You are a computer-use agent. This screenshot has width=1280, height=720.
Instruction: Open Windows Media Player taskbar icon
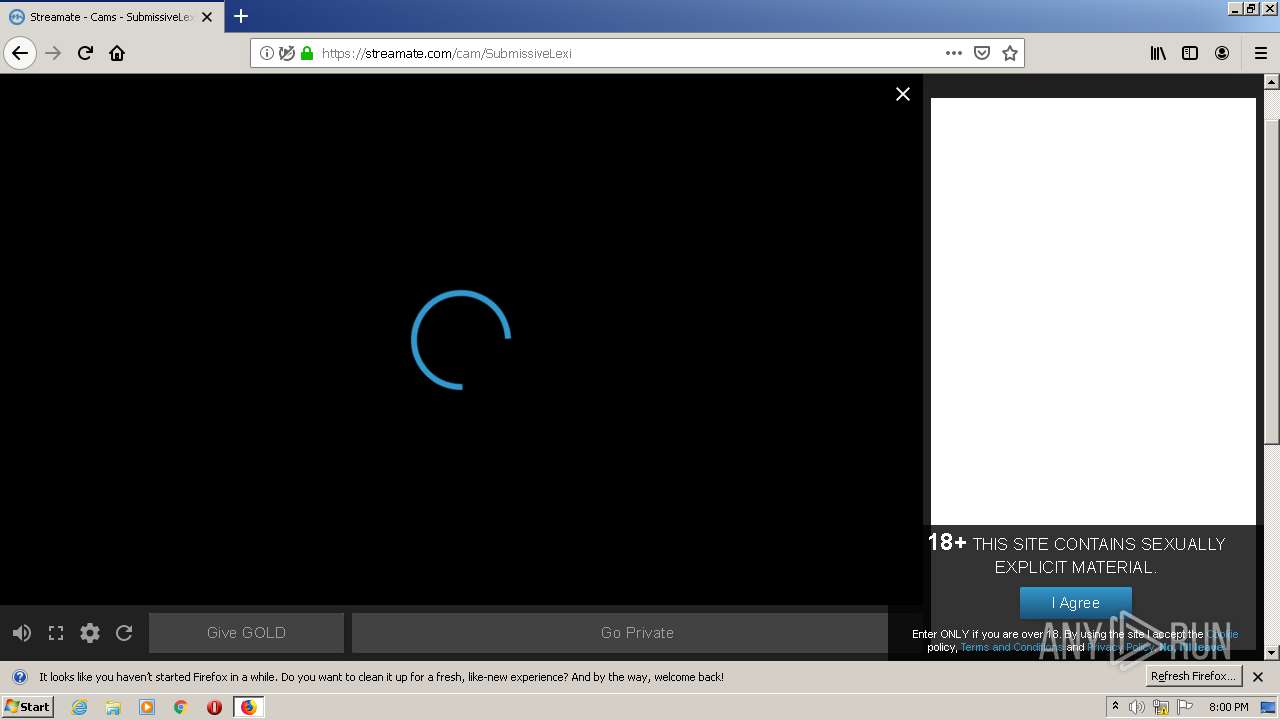tap(147, 707)
